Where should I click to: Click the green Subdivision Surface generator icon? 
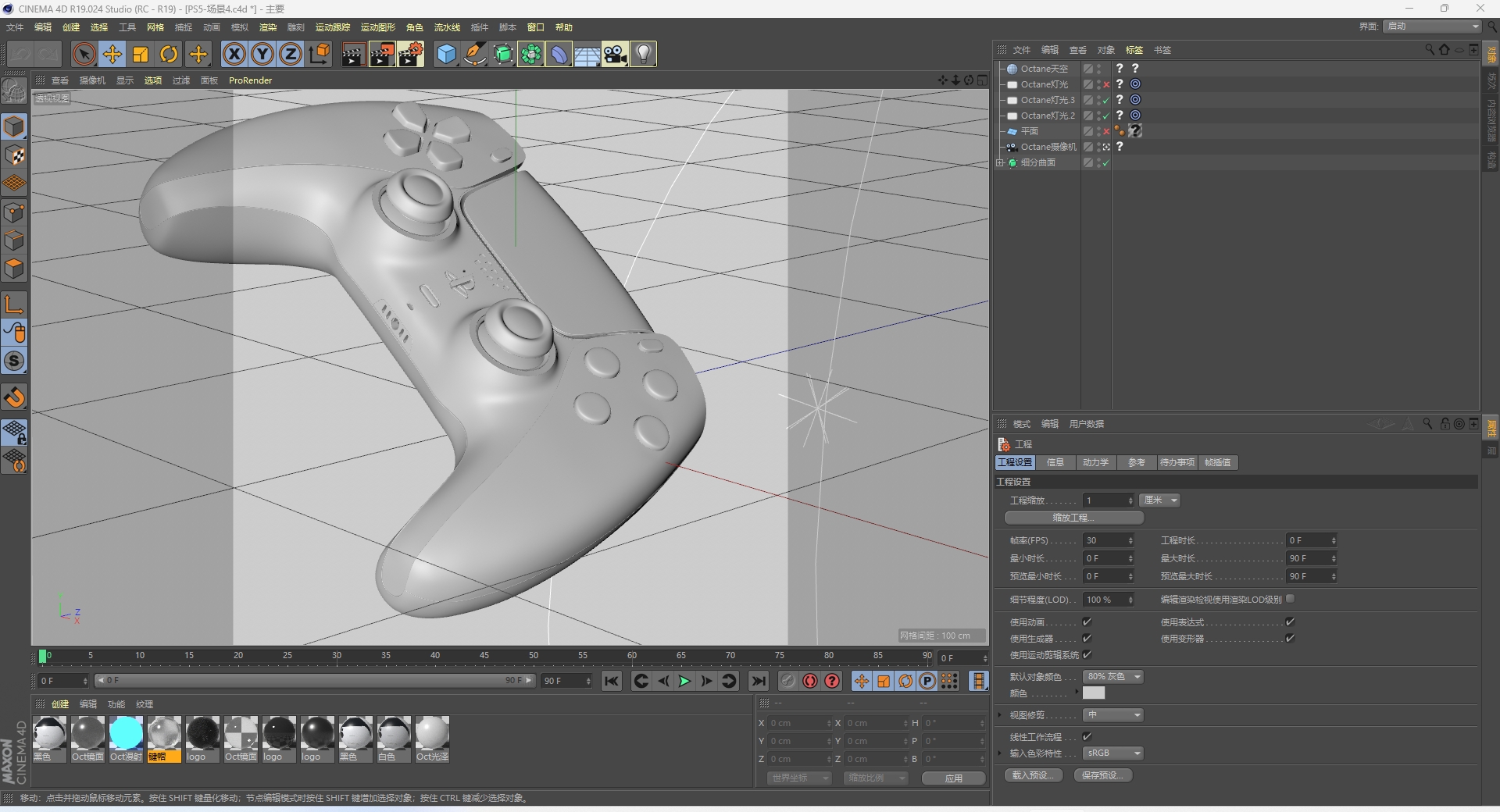point(503,54)
